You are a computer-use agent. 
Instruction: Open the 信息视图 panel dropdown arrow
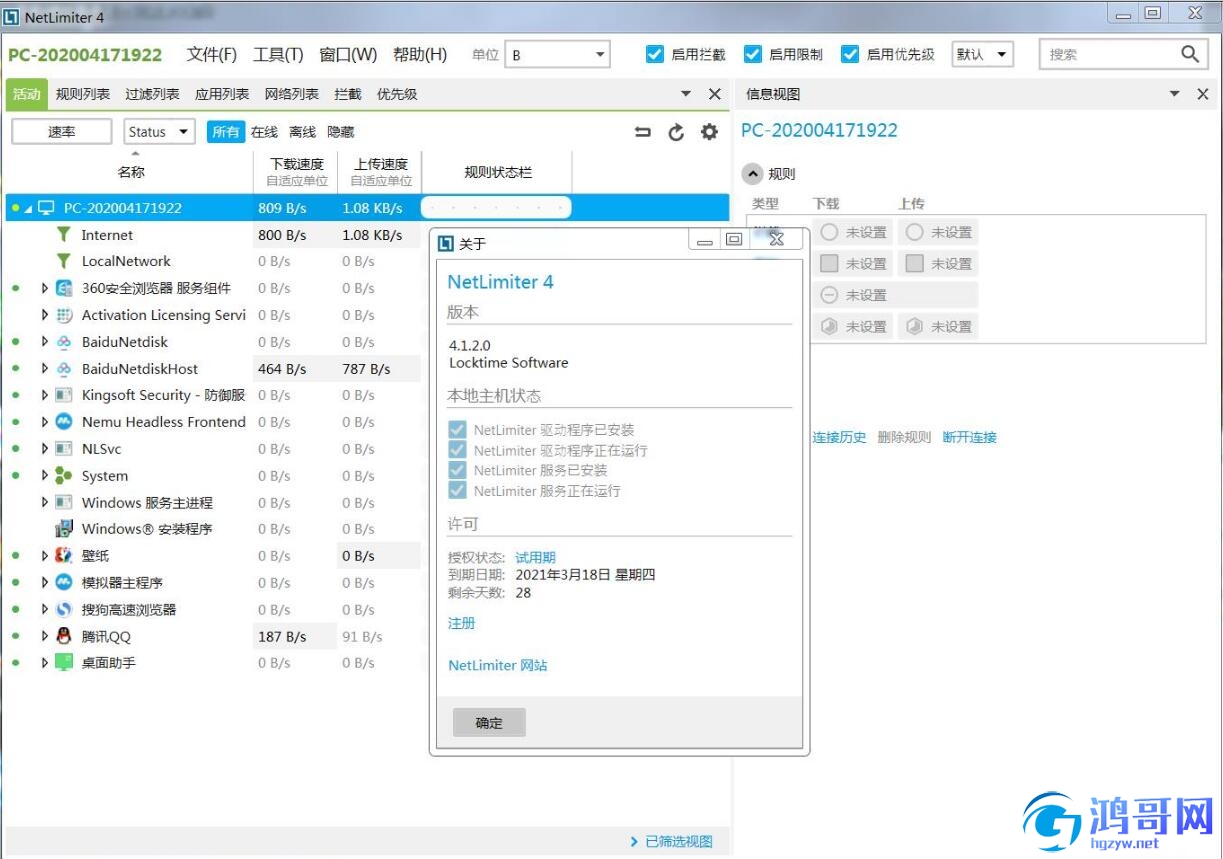pyautogui.click(x=1175, y=94)
